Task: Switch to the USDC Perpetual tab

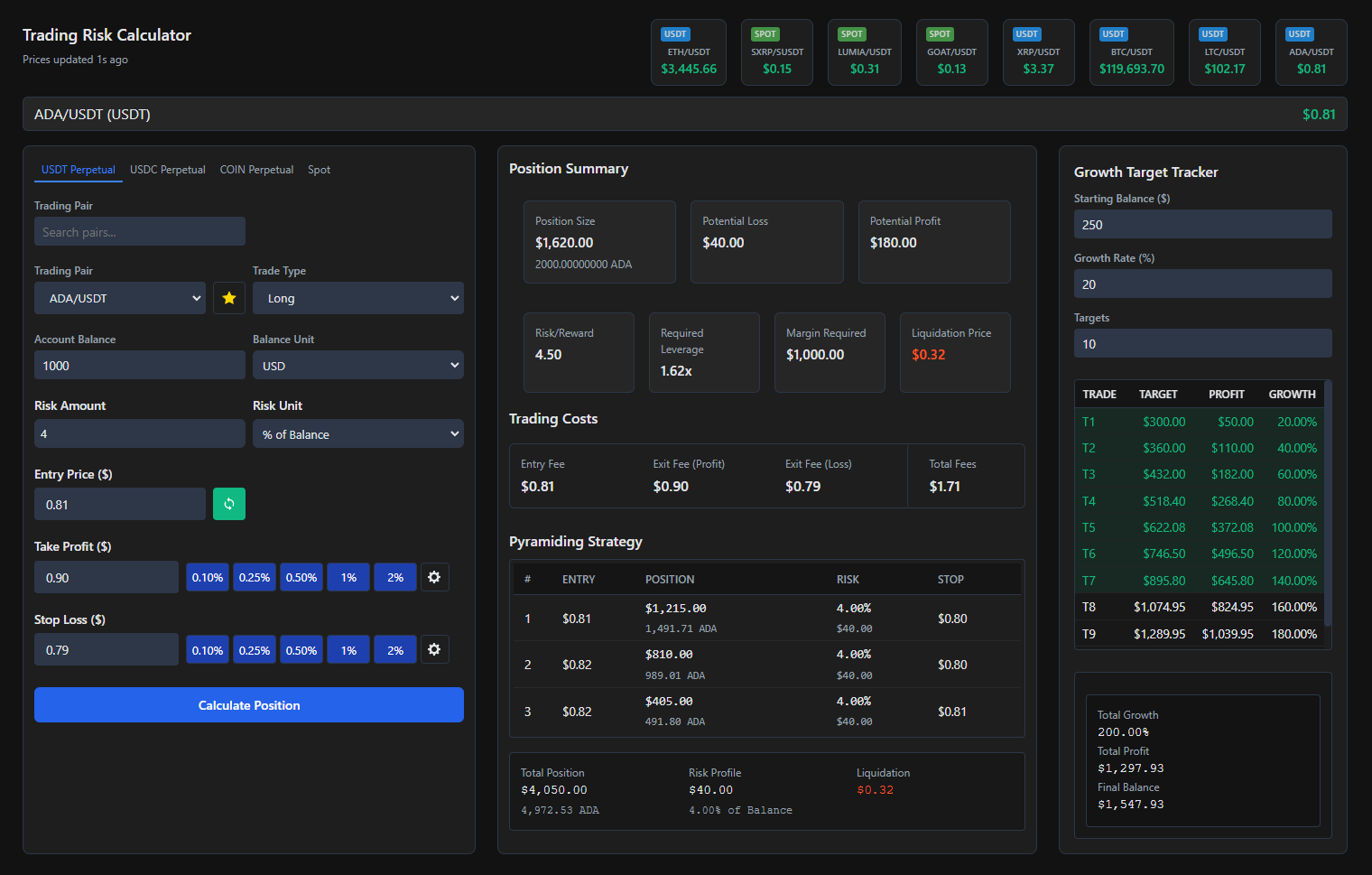Action: coord(168,169)
